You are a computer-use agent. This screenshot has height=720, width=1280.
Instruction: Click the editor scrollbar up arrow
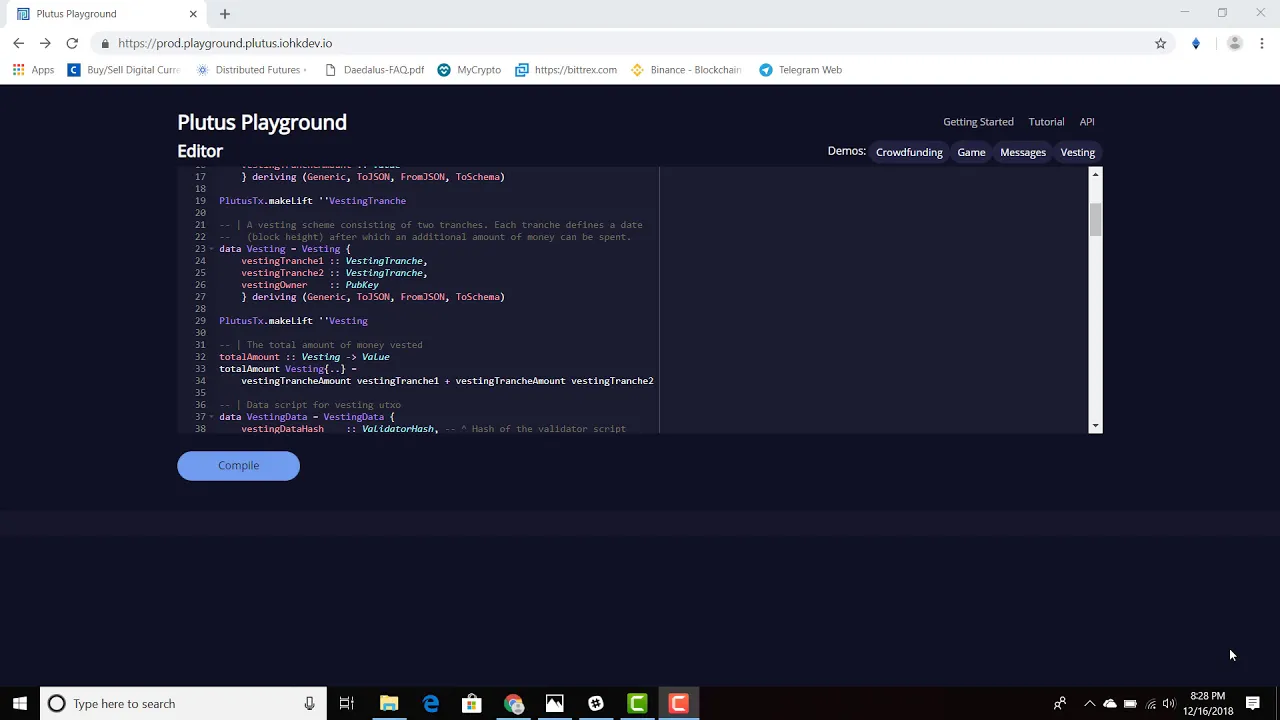[x=1095, y=174]
